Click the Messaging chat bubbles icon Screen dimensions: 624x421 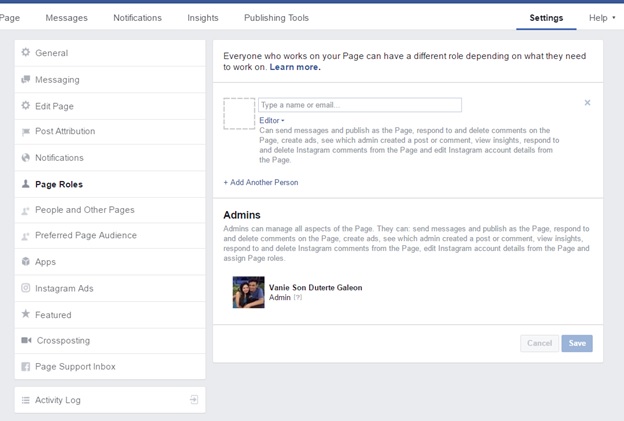[x=26, y=79]
